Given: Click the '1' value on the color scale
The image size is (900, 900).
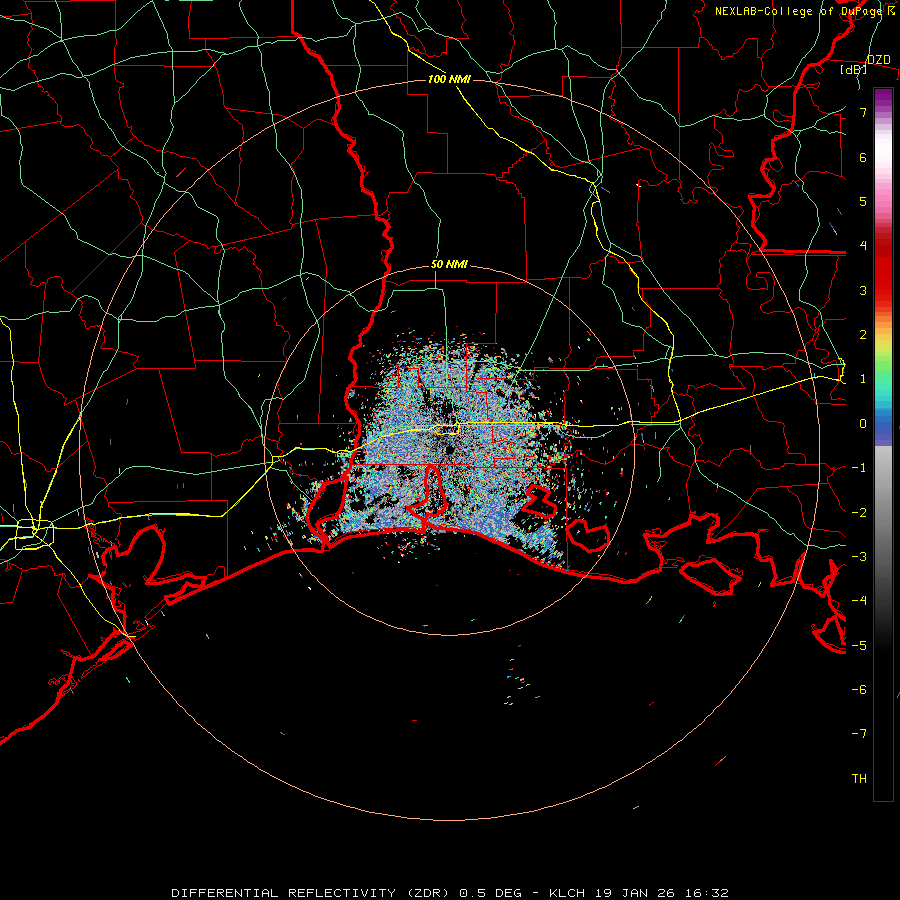Looking at the screenshot, I should coord(863,379).
